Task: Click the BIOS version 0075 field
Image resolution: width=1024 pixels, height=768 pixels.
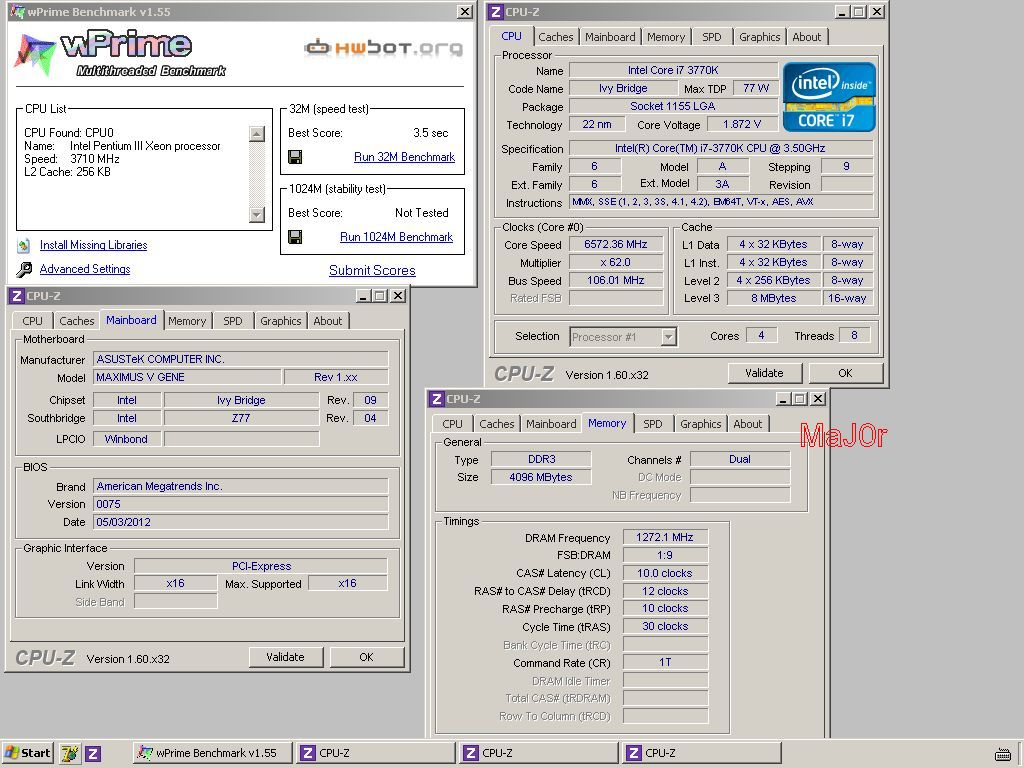Action: tap(241, 504)
